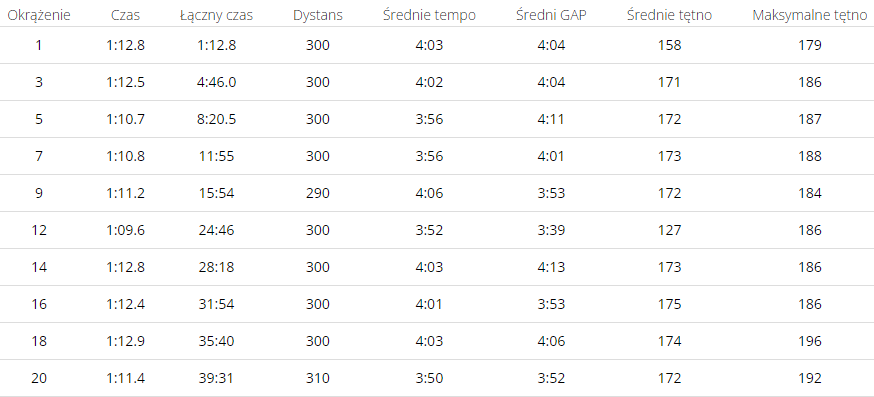Click the Dystans column header

(x=318, y=16)
